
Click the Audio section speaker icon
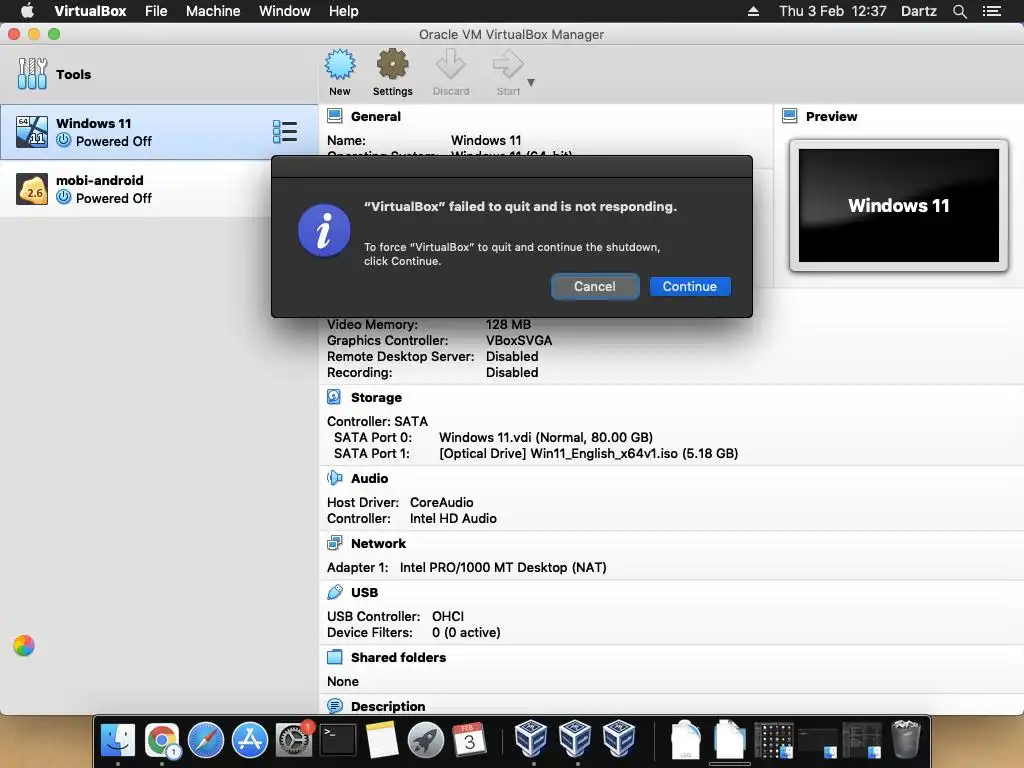pyautogui.click(x=334, y=478)
